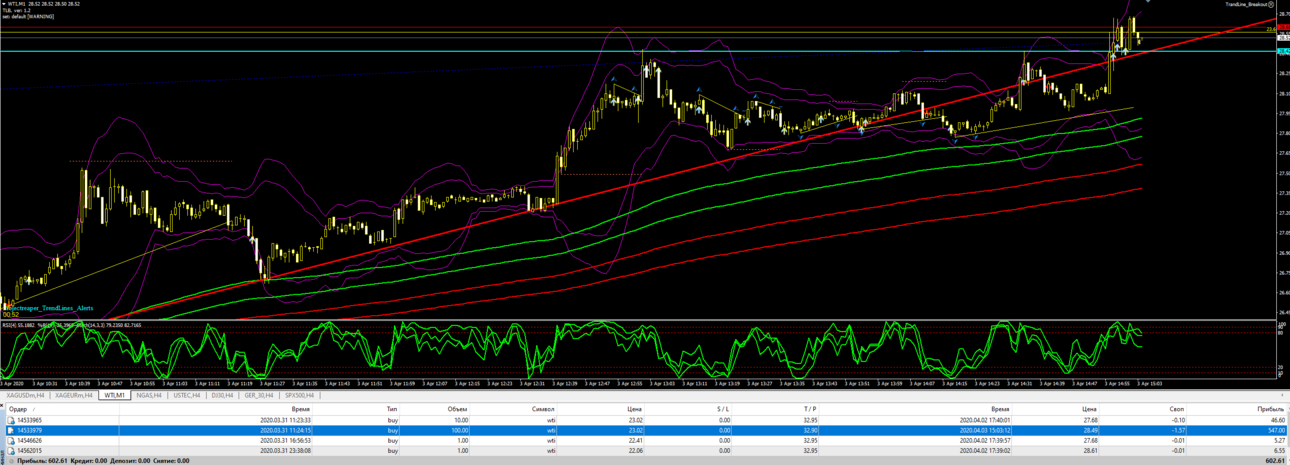Image resolution: width=1290 pixels, height=465 pixels.
Task: Open the USTEC,H4 chart tab
Action: (186, 395)
